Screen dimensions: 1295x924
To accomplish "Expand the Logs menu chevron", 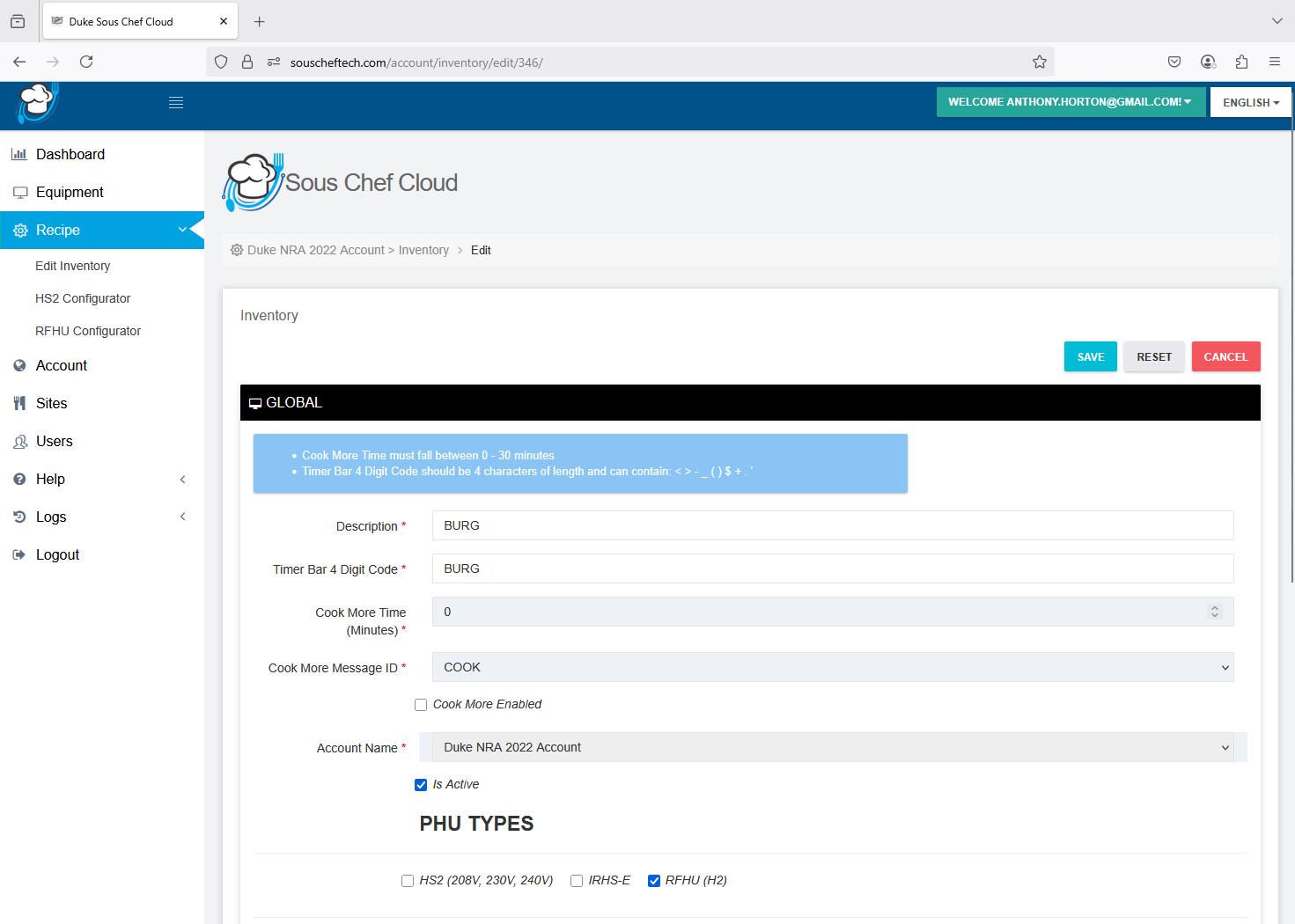I will click(183, 517).
